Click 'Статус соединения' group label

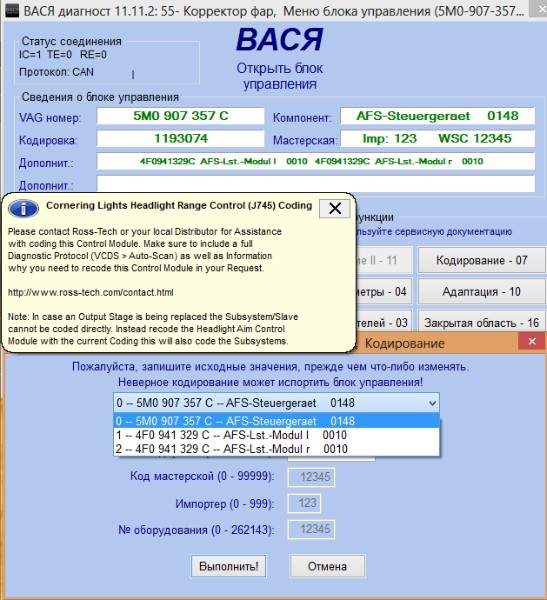click(x=72, y=41)
